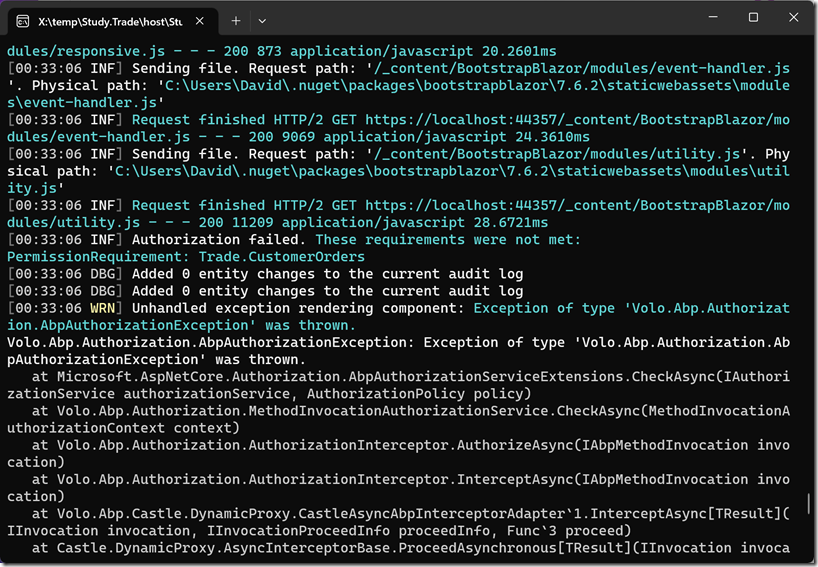The height and width of the screenshot is (567, 818).
Task: Open the event-handler.js localhost request URL
Action: click(460, 120)
